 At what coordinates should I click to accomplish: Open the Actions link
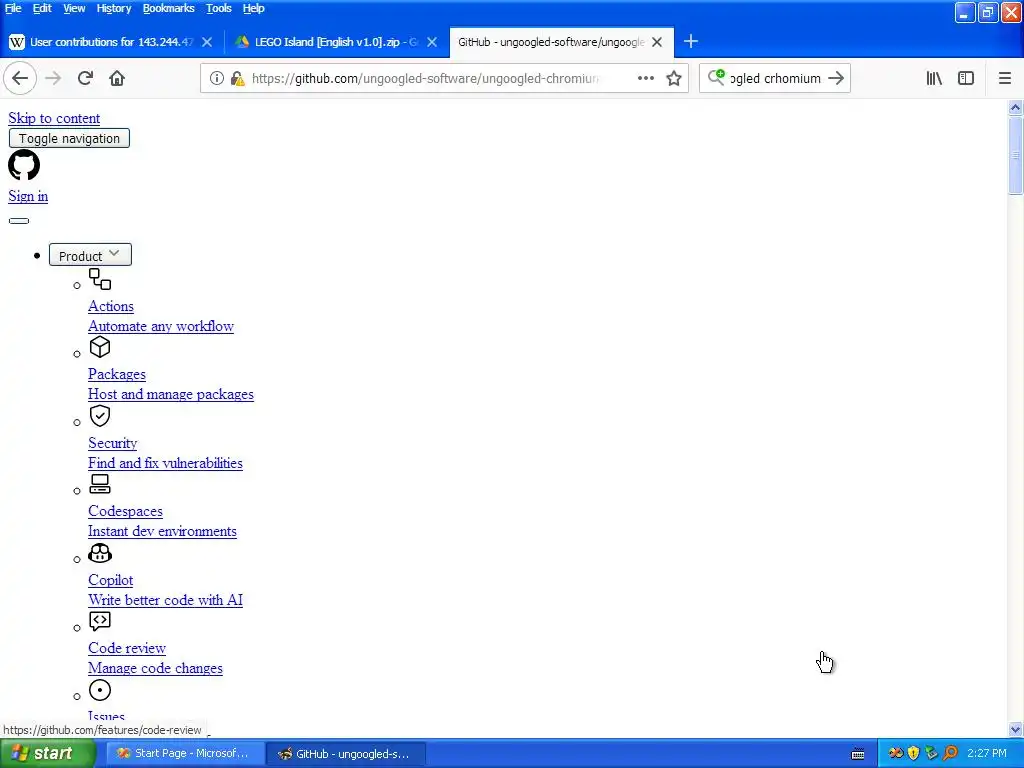pyautogui.click(x=111, y=306)
